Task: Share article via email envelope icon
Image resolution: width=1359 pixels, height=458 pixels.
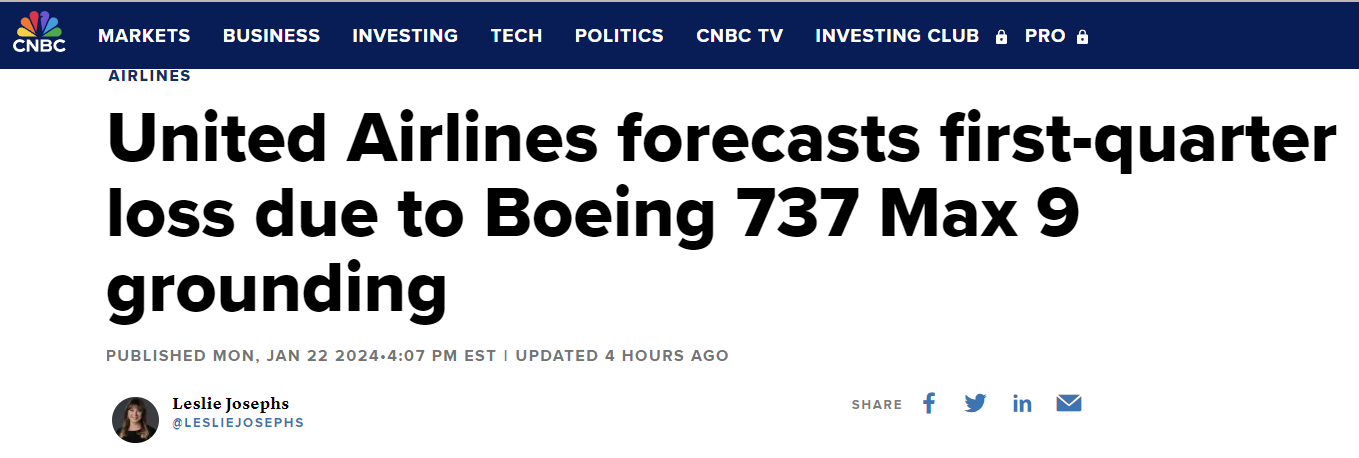Action: [1069, 403]
